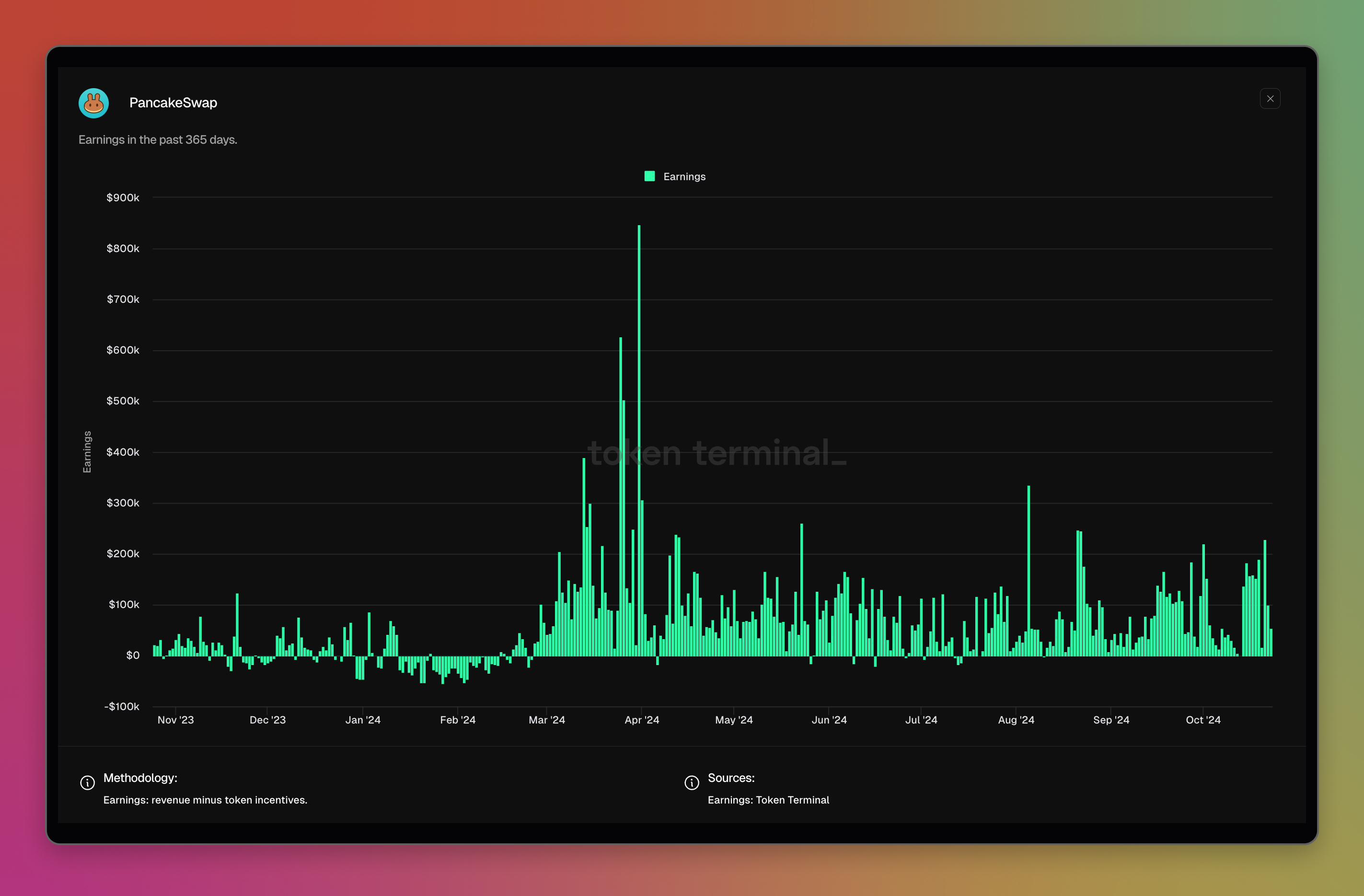The image size is (1364, 896).
Task: Toggle the Earnings legend swatch
Action: [649, 176]
